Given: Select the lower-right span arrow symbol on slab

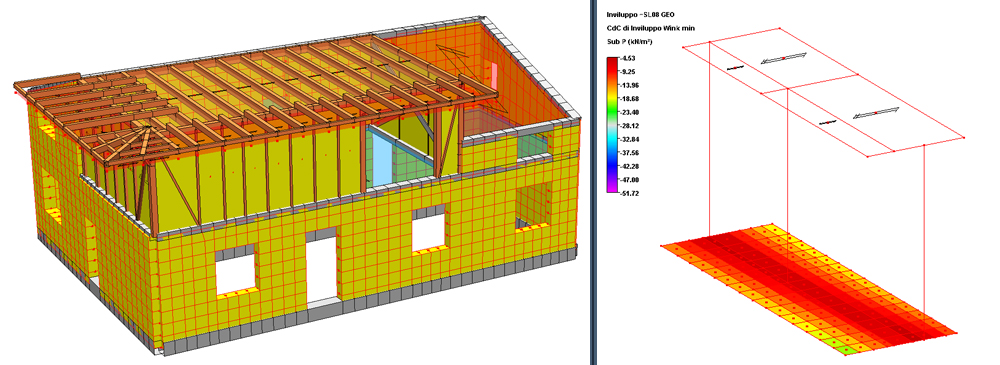Looking at the screenshot, I should (x=876, y=114).
